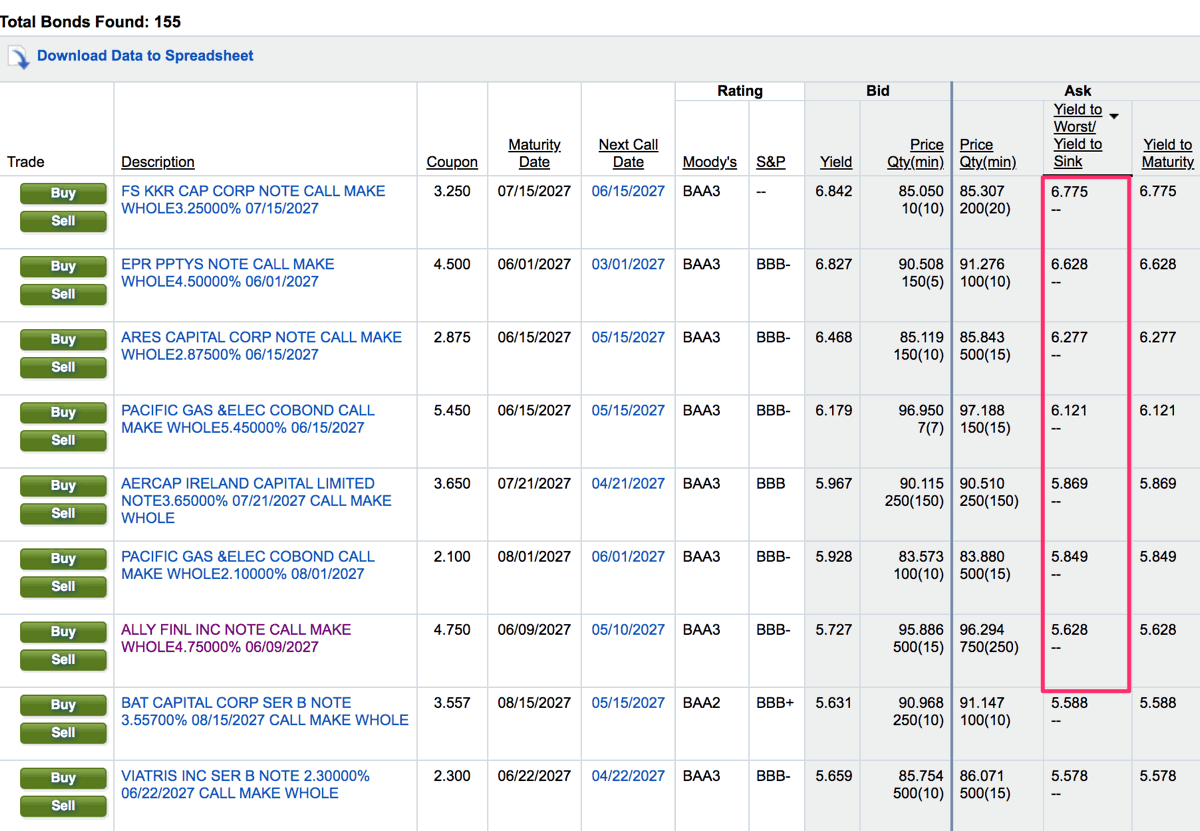This screenshot has height=831, width=1200.
Task: Click the sort arrow beside Yield to Worst
Action: pos(1114,117)
